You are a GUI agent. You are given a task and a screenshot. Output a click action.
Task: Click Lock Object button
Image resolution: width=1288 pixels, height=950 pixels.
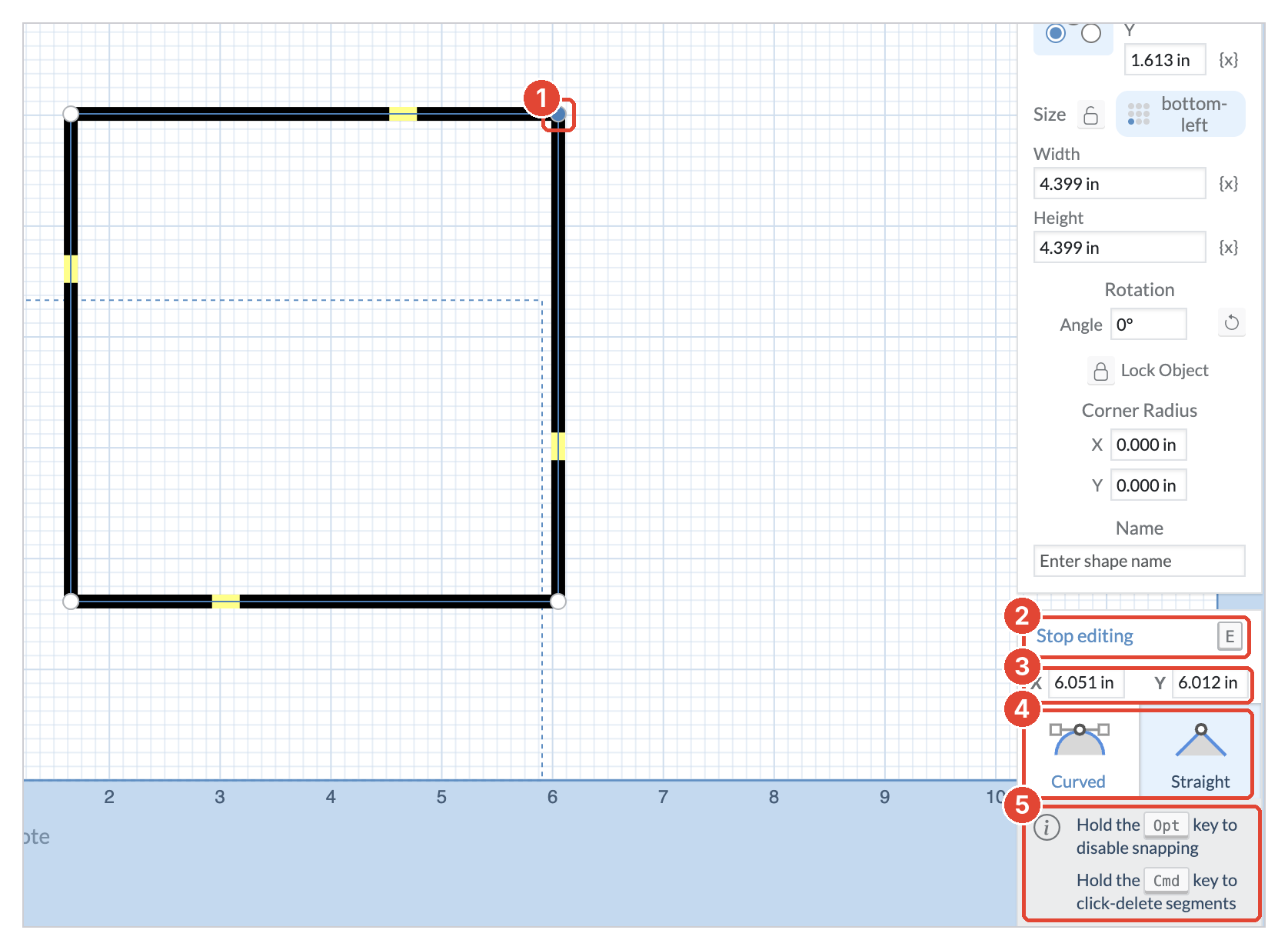1149,371
